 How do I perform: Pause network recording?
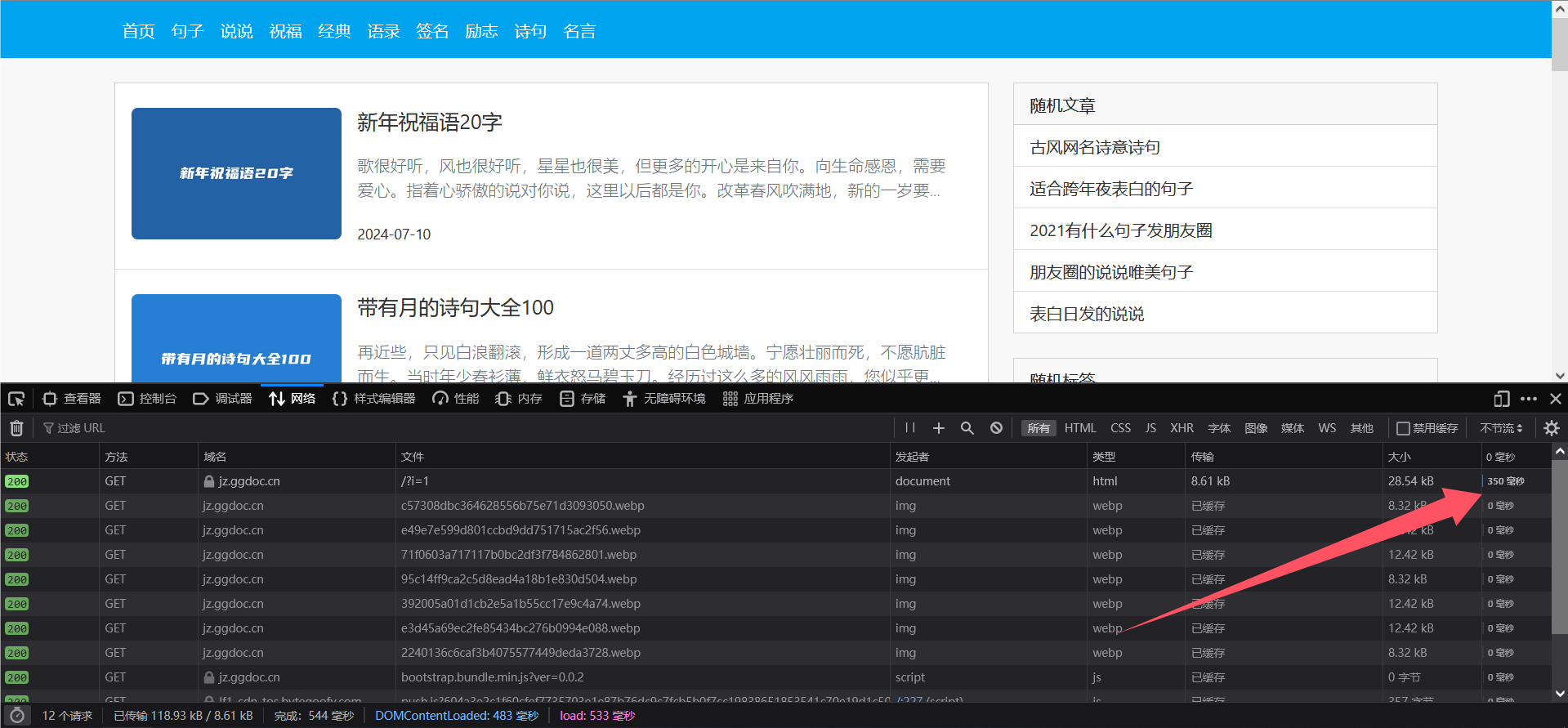[910, 428]
